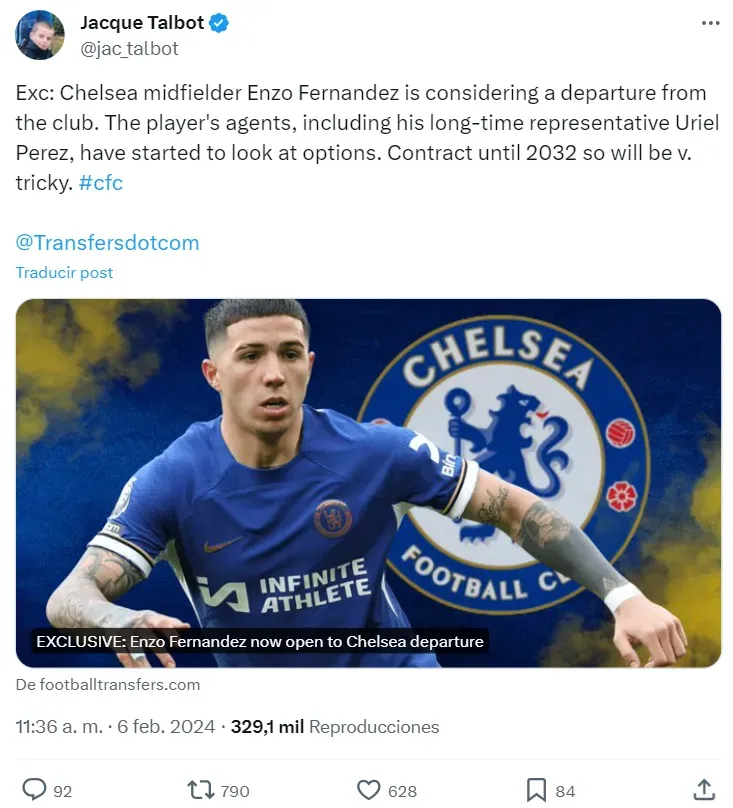This screenshot has height=808, width=733.
Task: View the 329,1 mil Reproducciones count
Action: (x=334, y=727)
